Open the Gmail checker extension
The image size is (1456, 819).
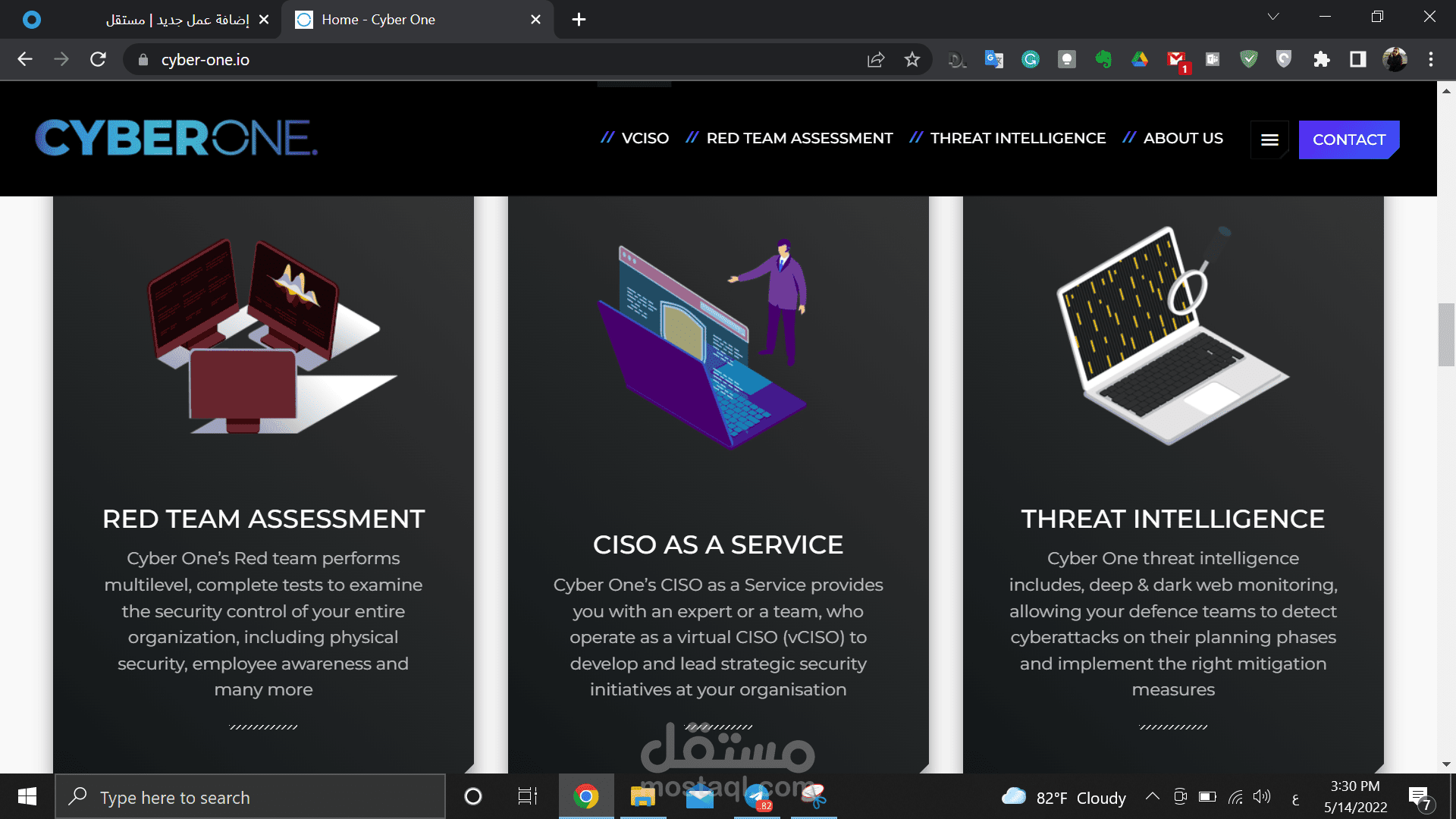coord(1176,59)
